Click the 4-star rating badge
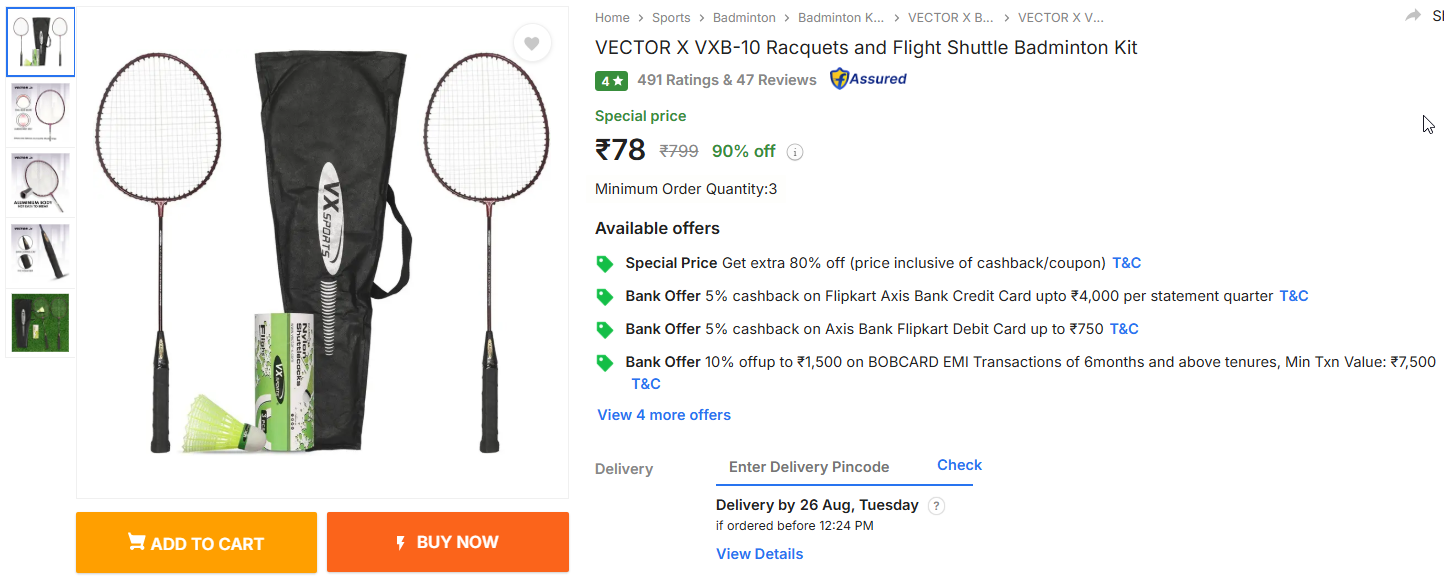This screenshot has height=585, width=1444. coord(611,80)
